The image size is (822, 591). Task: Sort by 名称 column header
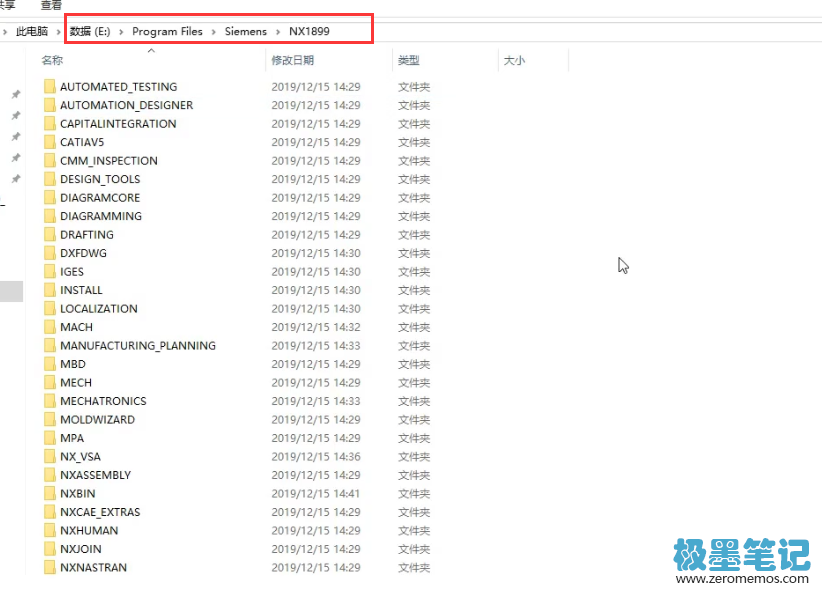(x=52, y=60)
